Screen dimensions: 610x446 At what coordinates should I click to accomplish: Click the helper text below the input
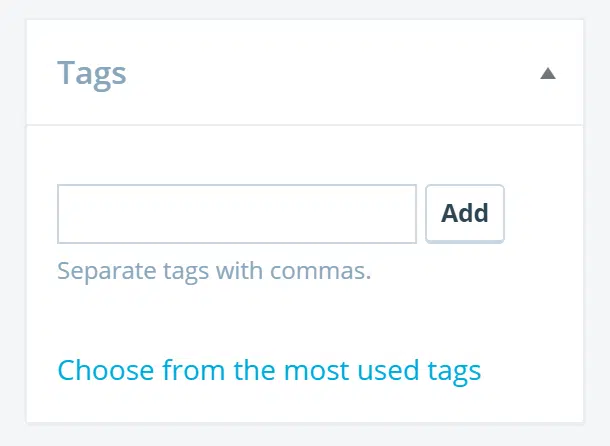coord(214,271)
